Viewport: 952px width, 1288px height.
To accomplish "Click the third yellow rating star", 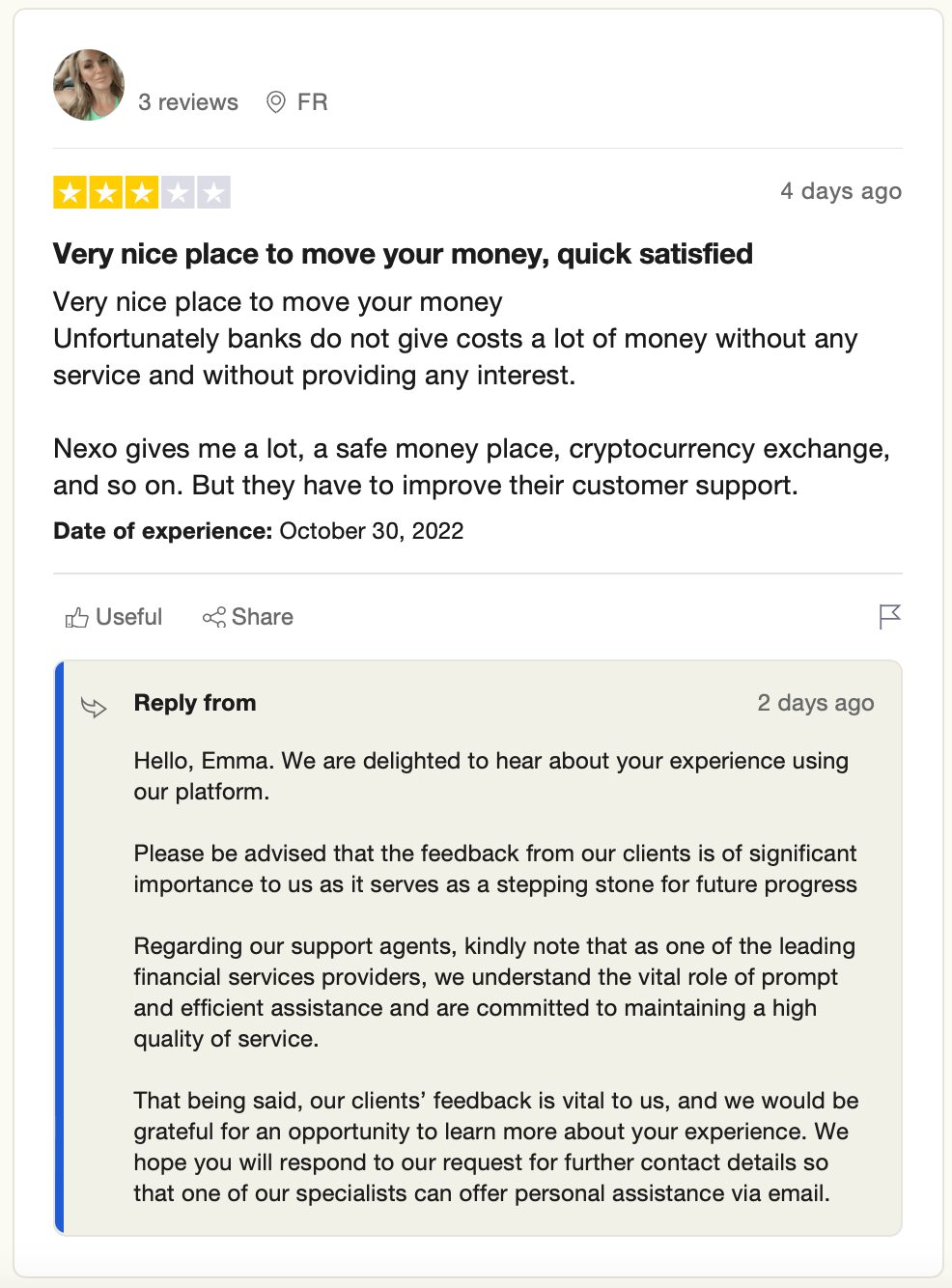I will (x=142, y=192).
